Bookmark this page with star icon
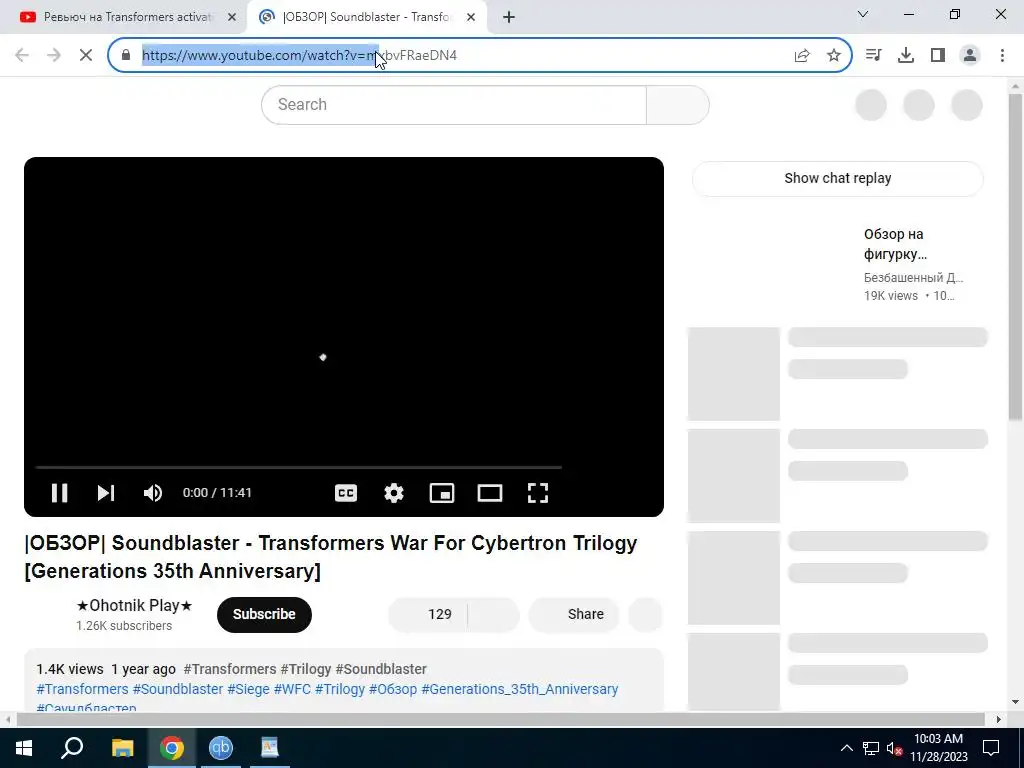 833,56
